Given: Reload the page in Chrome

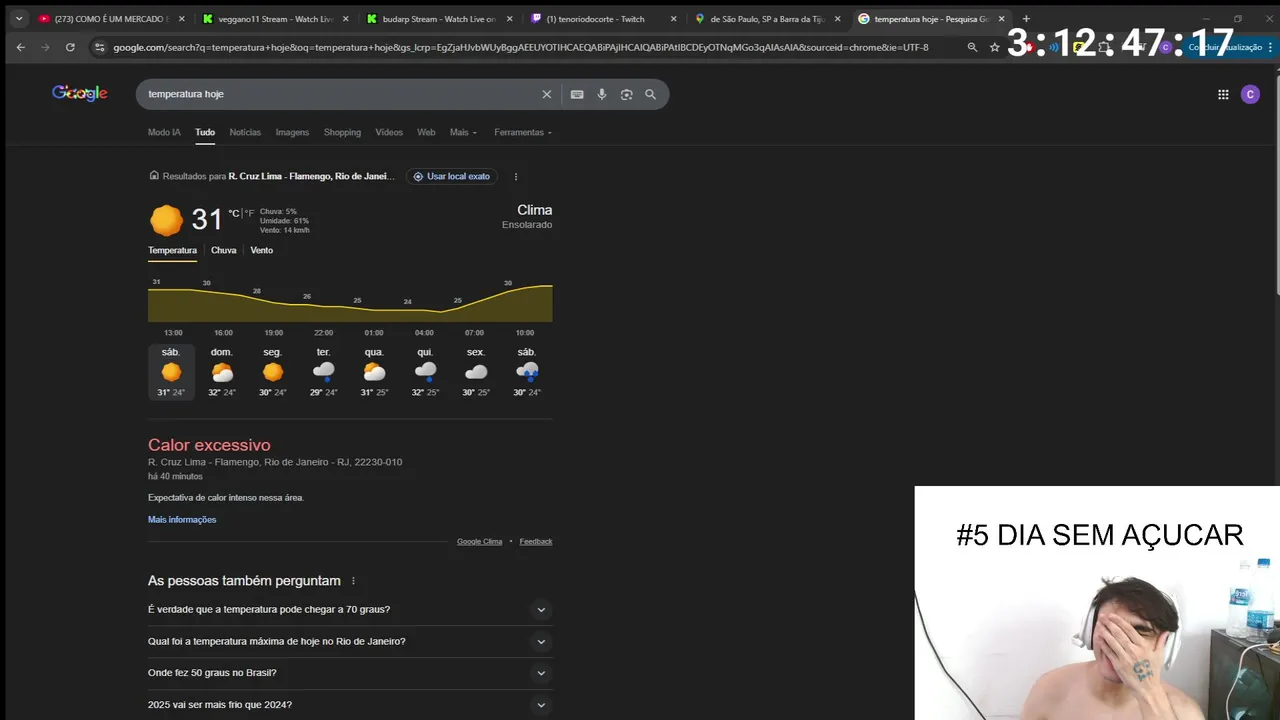Looking at the screenshot, I should pyautogui.click(x=70, y=47).
